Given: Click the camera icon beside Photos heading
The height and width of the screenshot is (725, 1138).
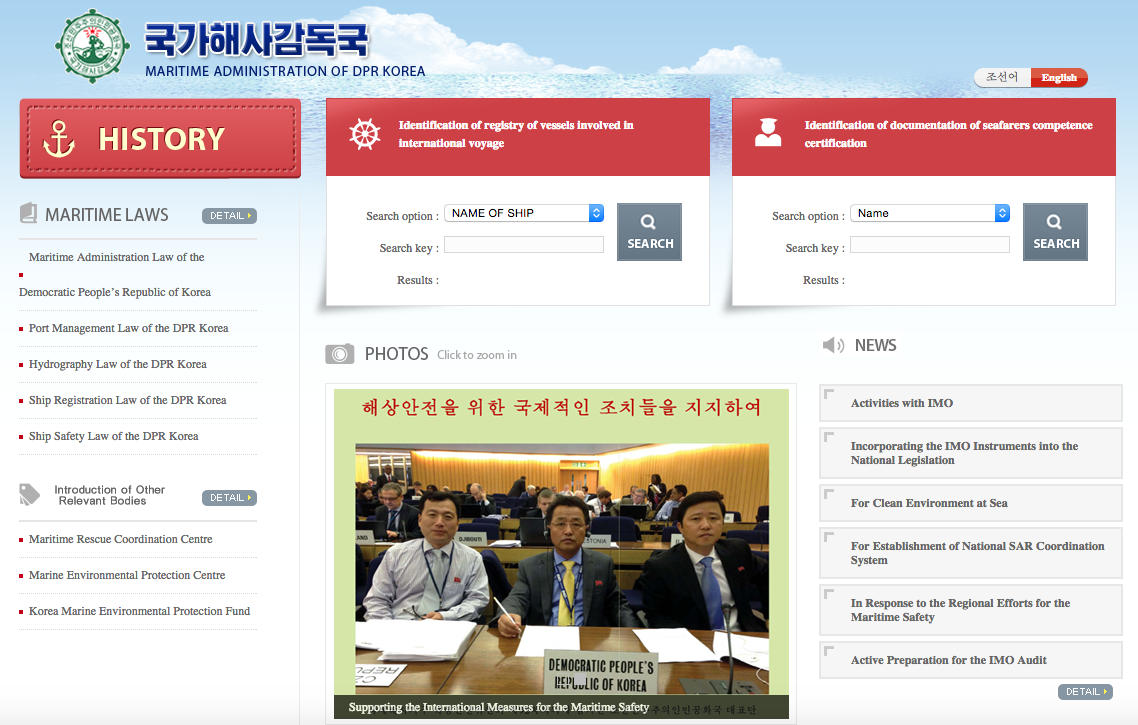Looking at the screenshot, I should click(x=340, y=354).
